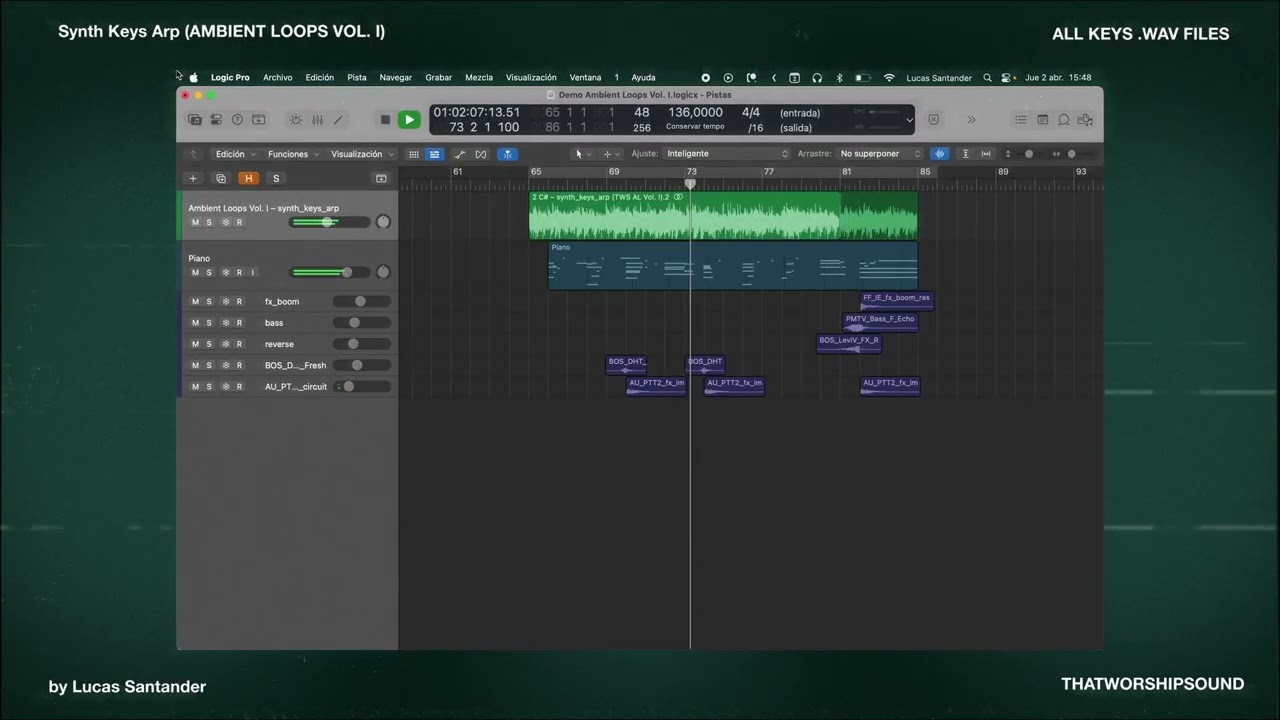
Task: Show more toolbar items double chevron
Action: pos(970,120)
